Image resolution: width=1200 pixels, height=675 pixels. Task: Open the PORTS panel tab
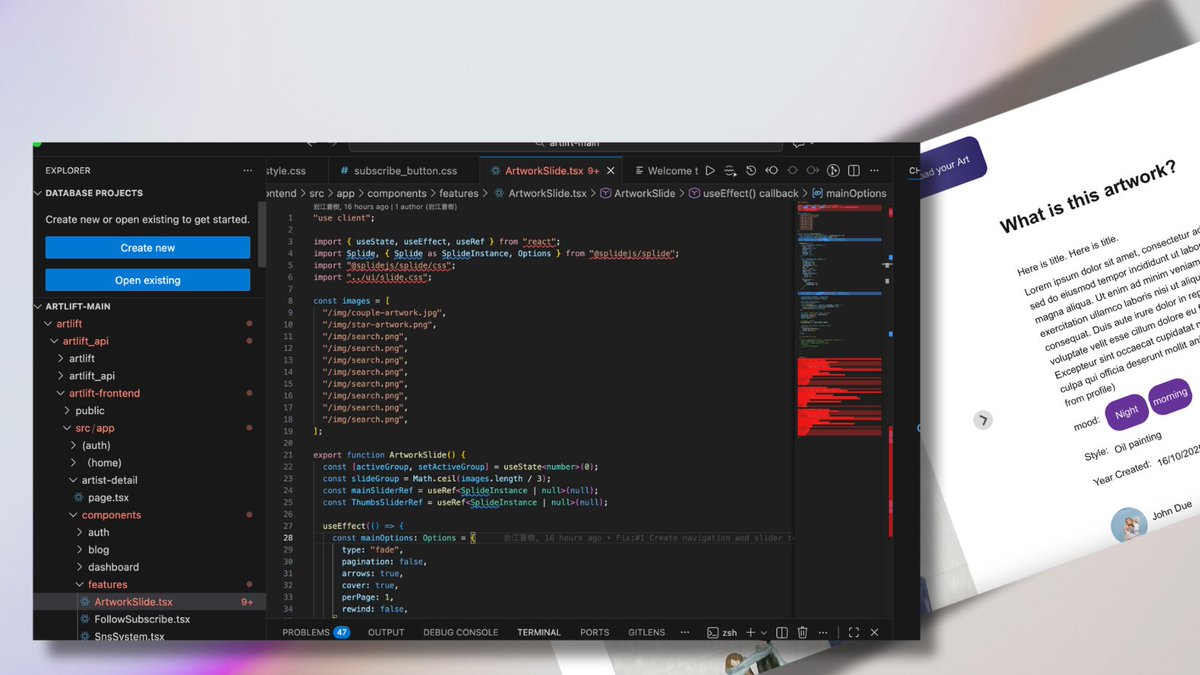click(x=594, y=632)
